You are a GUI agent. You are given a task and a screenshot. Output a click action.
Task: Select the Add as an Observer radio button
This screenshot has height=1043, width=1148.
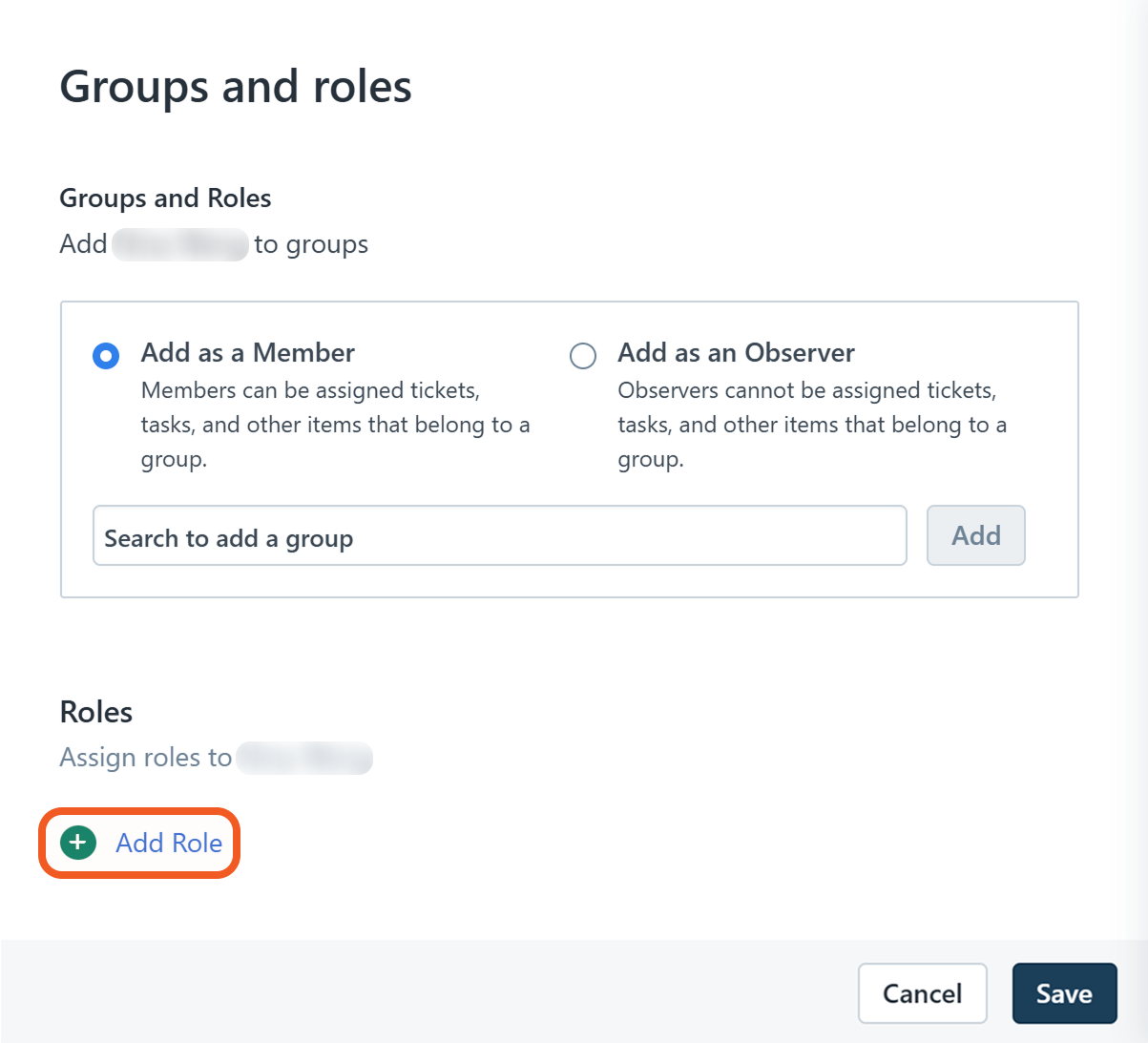pyautogui.click(x=583, y=355)
